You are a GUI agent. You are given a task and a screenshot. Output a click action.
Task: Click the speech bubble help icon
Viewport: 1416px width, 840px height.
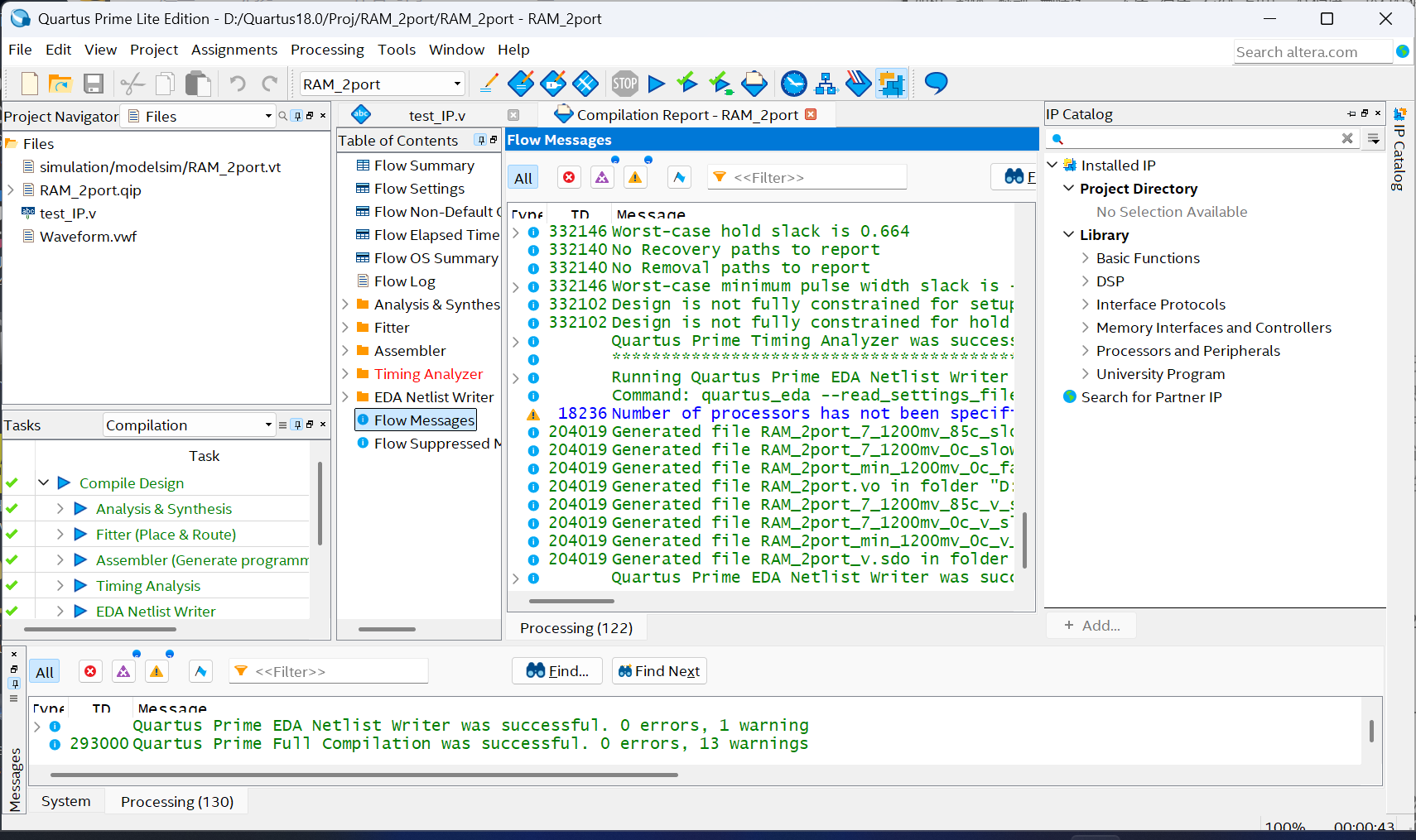click(x=936, y=83)
